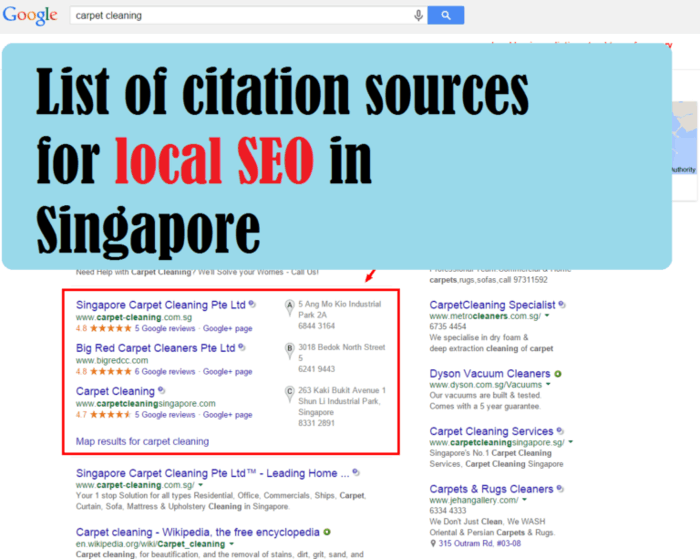Click the Google logo
700x559 pixels.
coord(30,16)
